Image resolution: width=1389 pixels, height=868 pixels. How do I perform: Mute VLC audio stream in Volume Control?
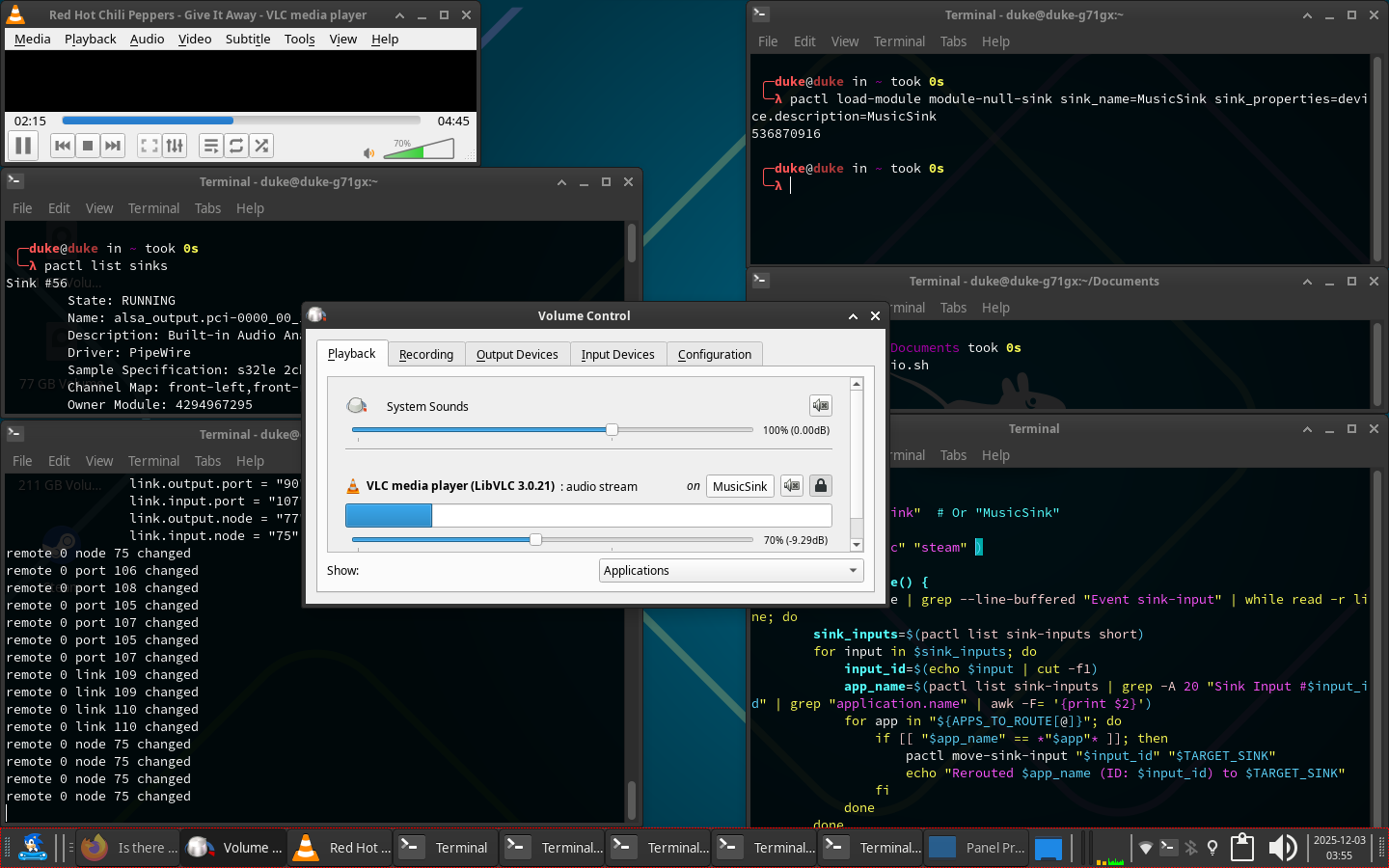click(x=792, y=486)
